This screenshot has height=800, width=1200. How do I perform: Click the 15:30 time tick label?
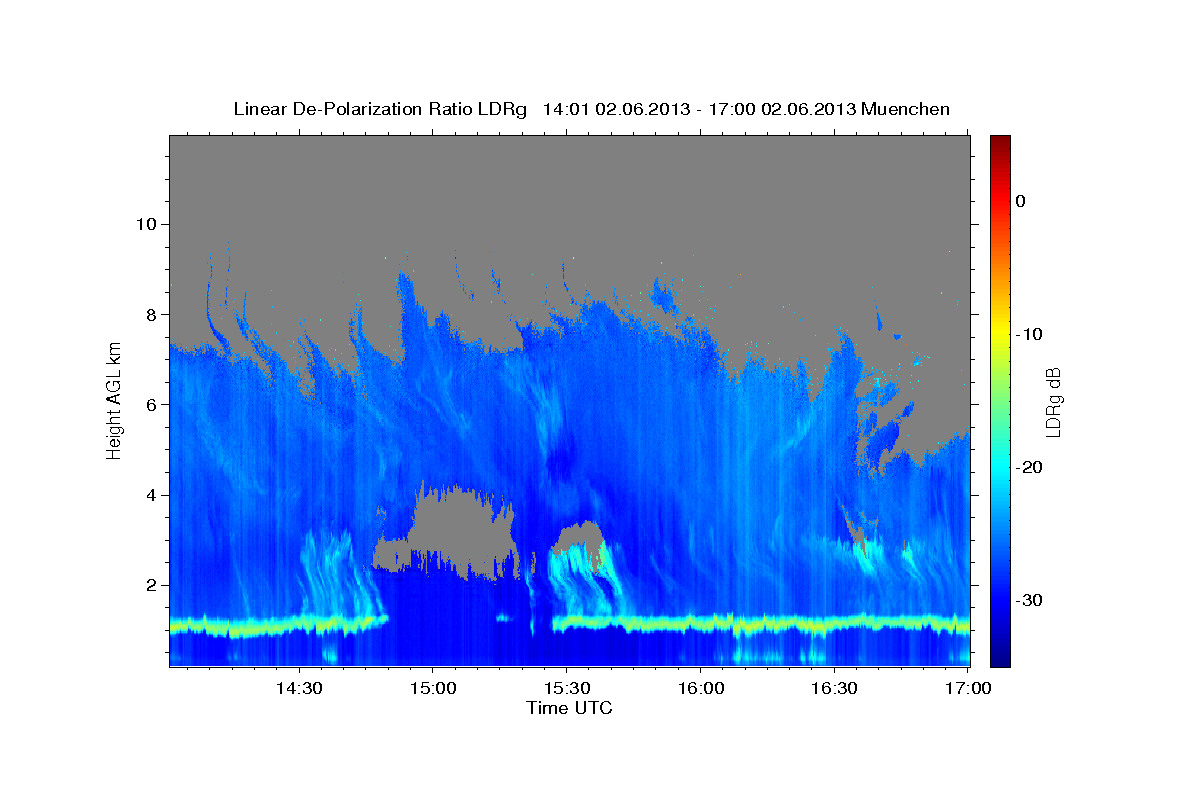coord(567,688)
